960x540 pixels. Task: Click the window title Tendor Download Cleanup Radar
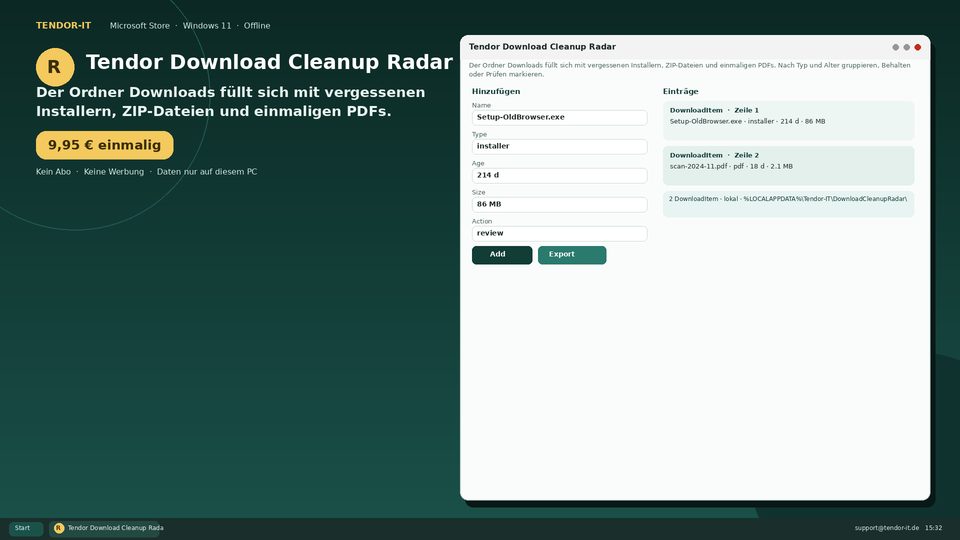pyautogui.click(x=542, y=47)
